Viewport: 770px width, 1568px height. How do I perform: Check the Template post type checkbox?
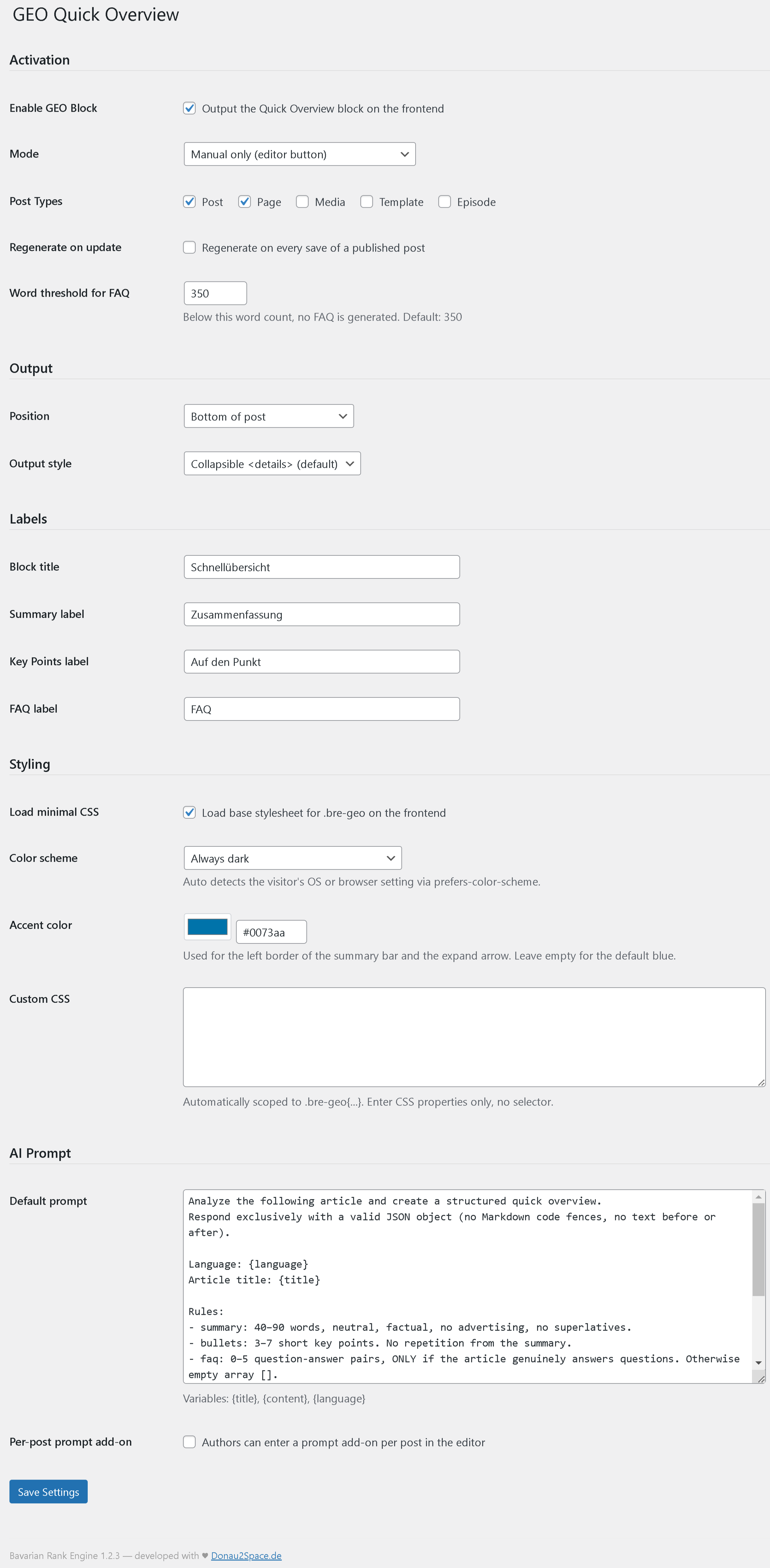click(x=366, y=201)
